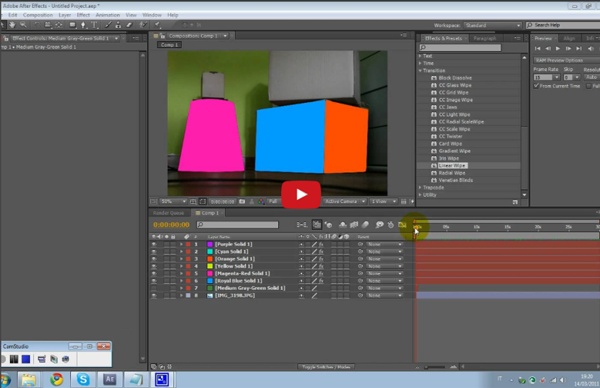This screenshot has height=388, width=600.
Task: Click the Magenta-Red Solid 1 color swatch
Action: tap(210, 273)
